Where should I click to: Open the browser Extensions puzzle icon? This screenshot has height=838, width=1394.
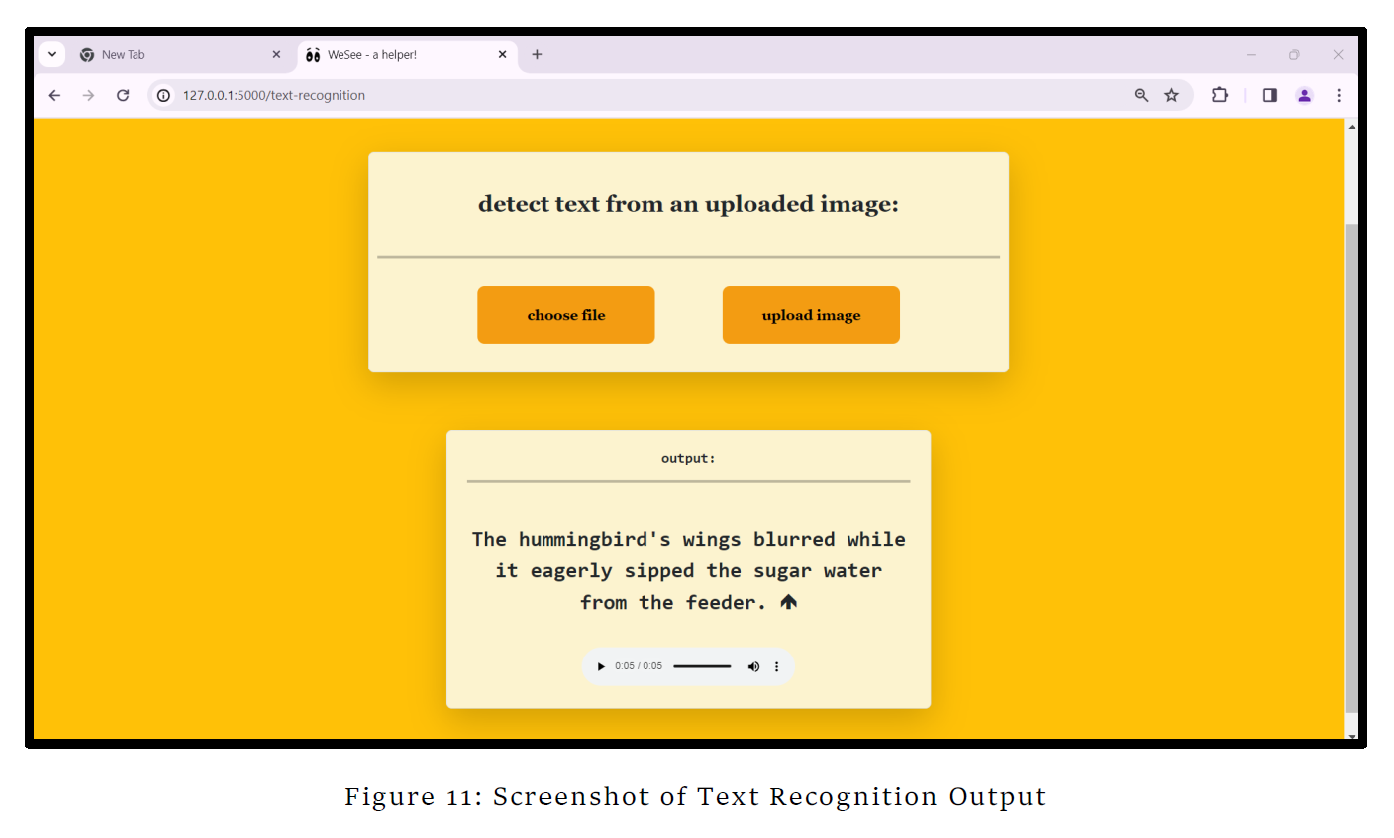click(1220, 95)
